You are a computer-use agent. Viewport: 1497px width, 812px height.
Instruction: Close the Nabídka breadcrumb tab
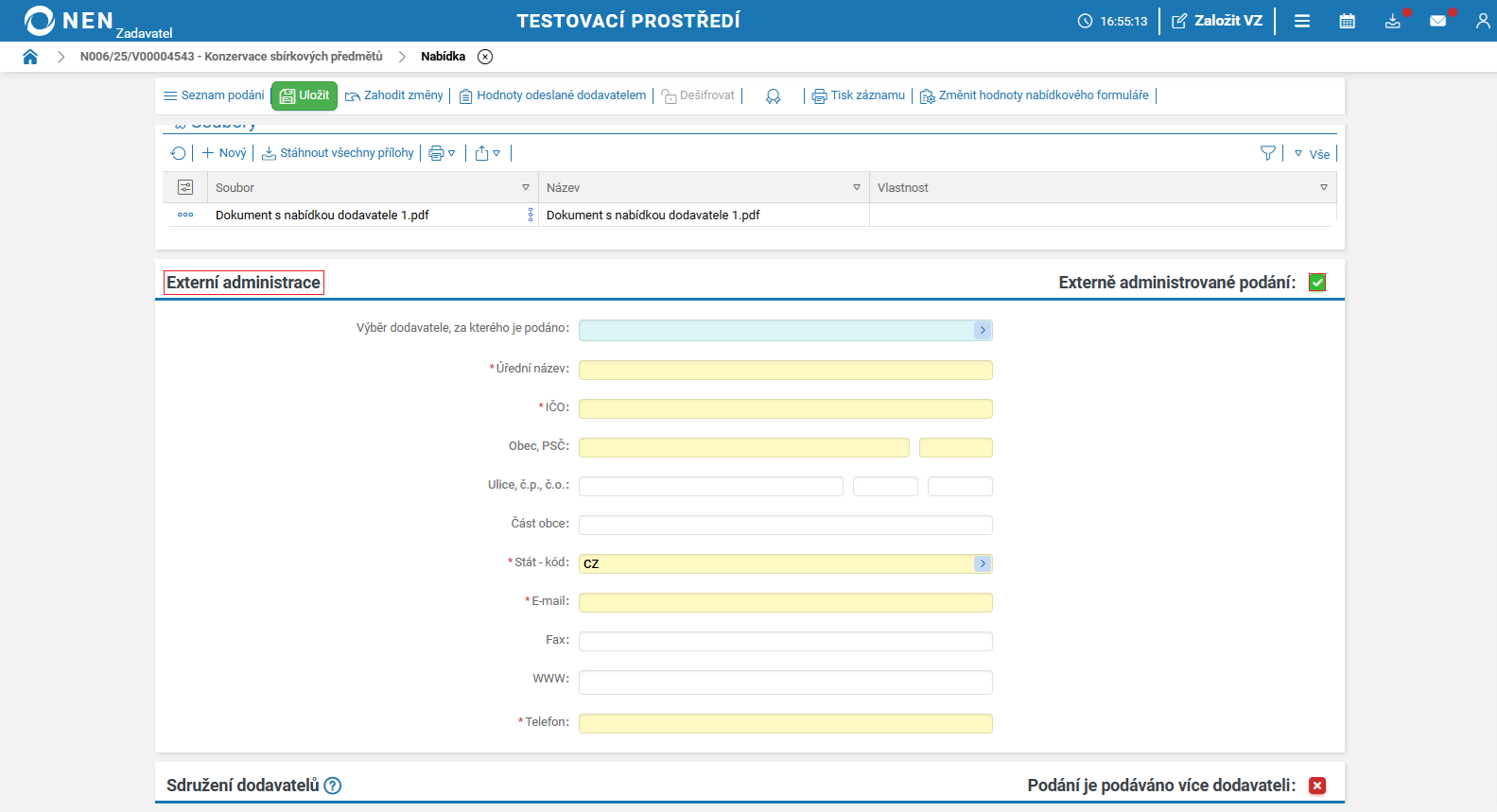pyautogui.click(x=485, y=57)
